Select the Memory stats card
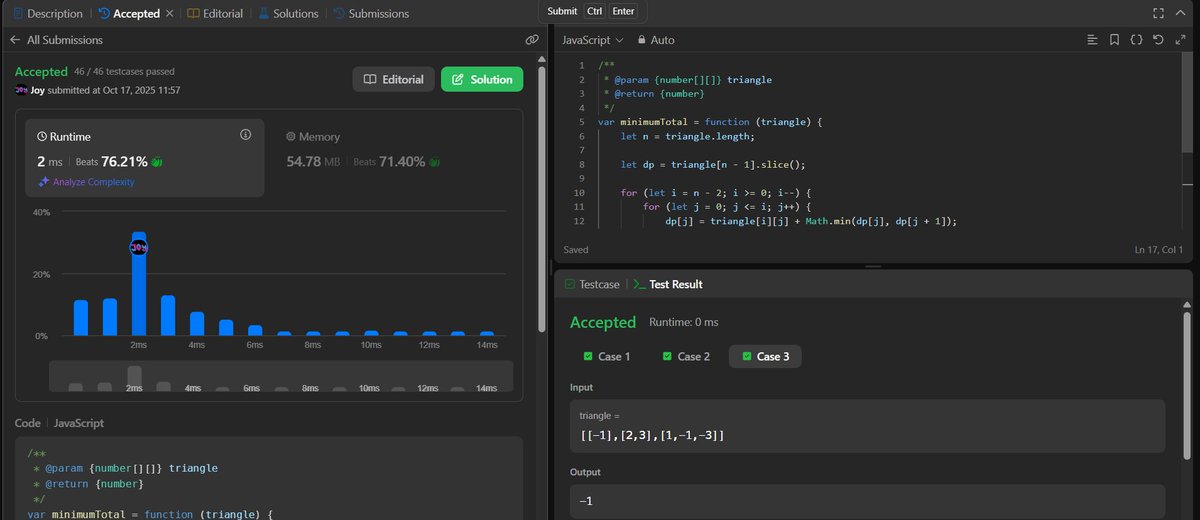 pyautogui.click(x=394, y=157)
